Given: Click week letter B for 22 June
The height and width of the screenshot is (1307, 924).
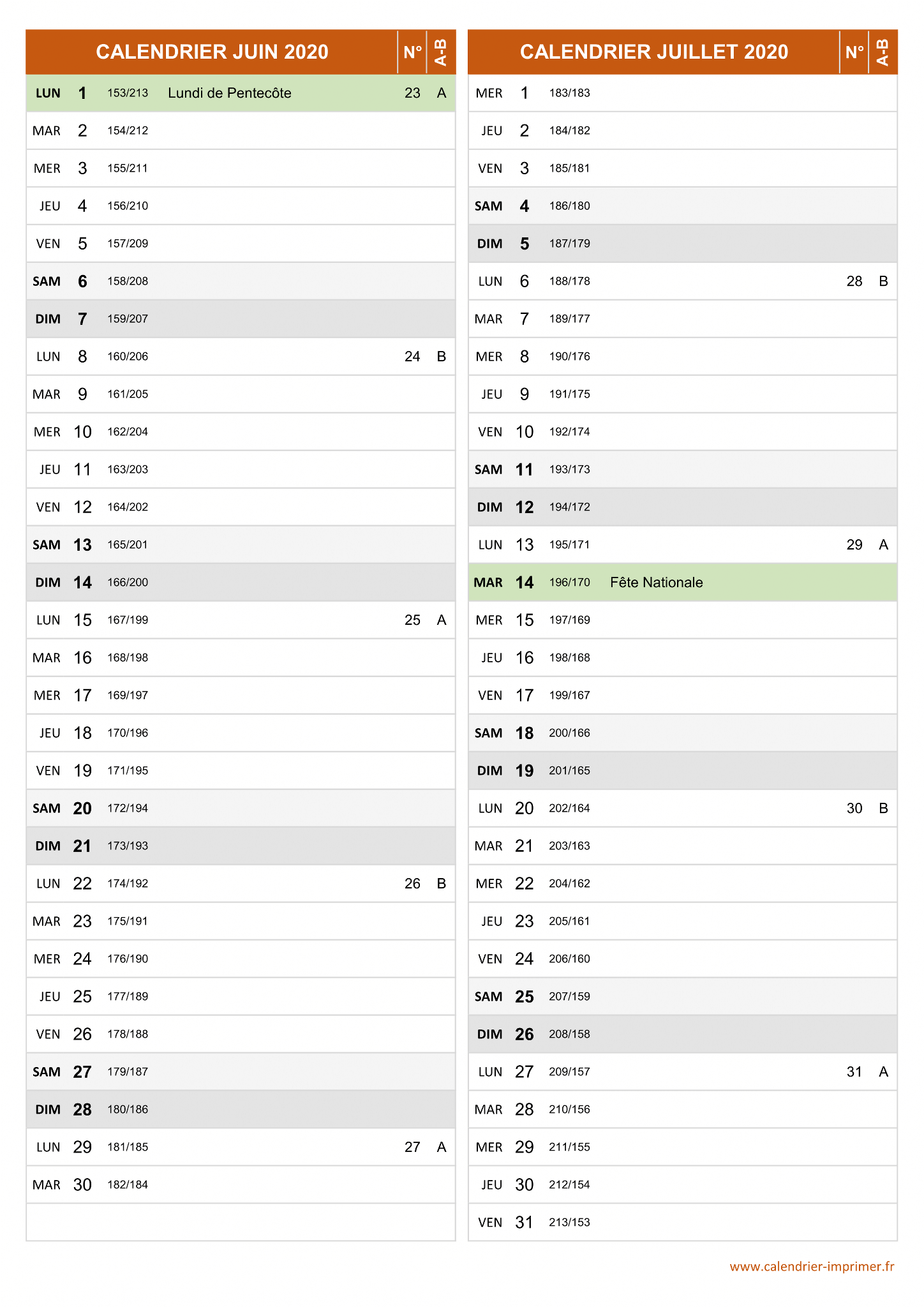Looking at the screenshot, I should point(442,884).
